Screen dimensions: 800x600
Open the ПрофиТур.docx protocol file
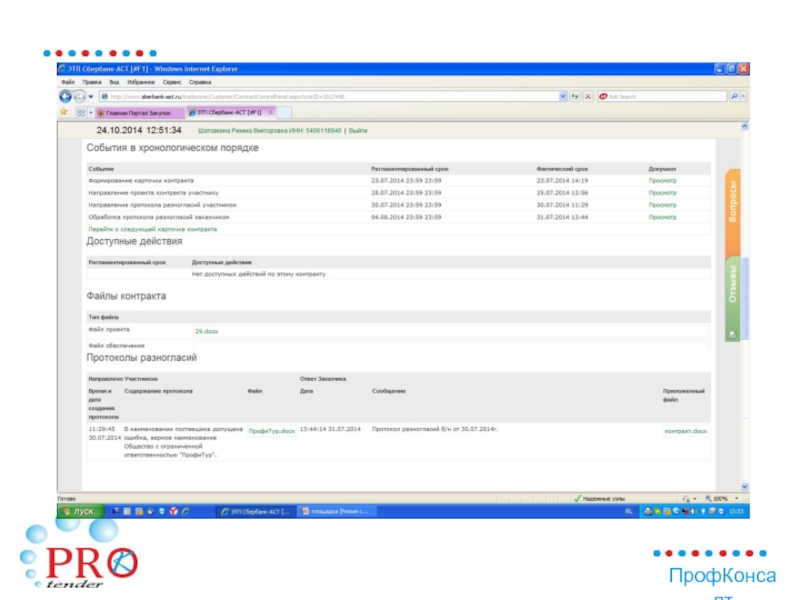271,431
